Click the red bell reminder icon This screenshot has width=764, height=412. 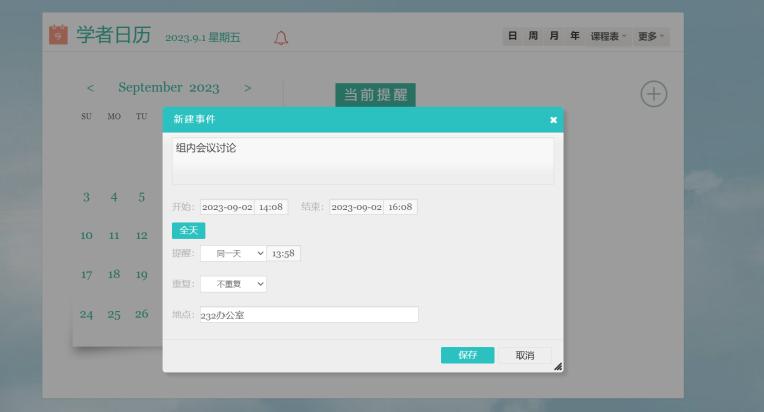[281, 38]
